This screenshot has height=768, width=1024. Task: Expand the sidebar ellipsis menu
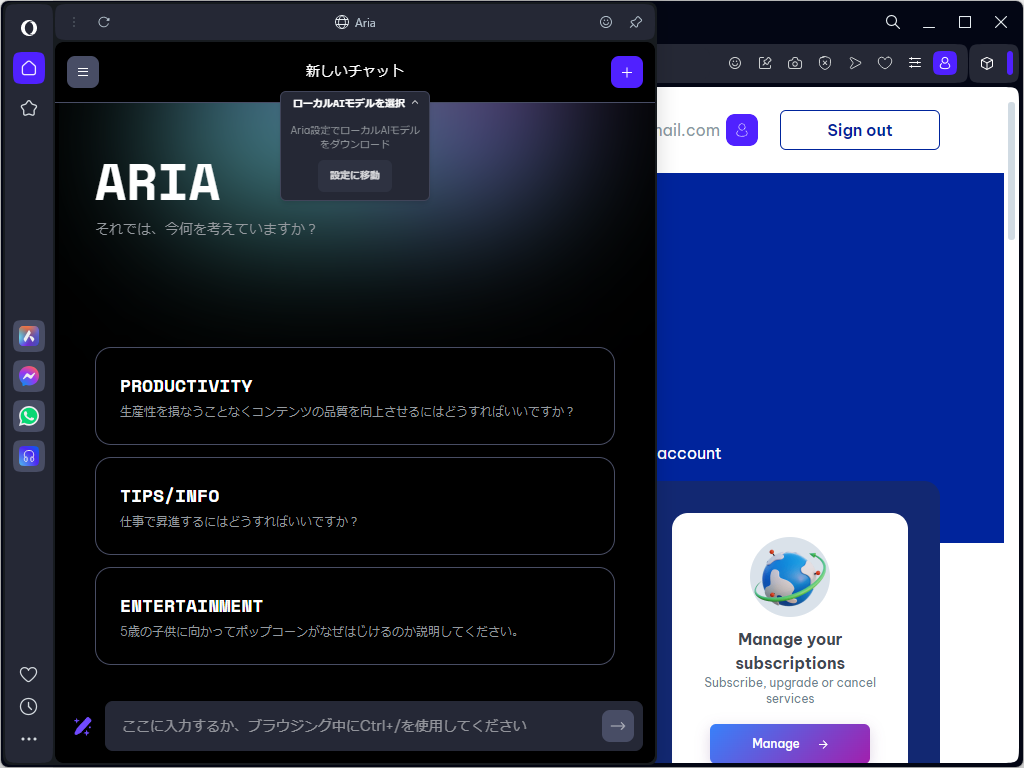(29, 739)
